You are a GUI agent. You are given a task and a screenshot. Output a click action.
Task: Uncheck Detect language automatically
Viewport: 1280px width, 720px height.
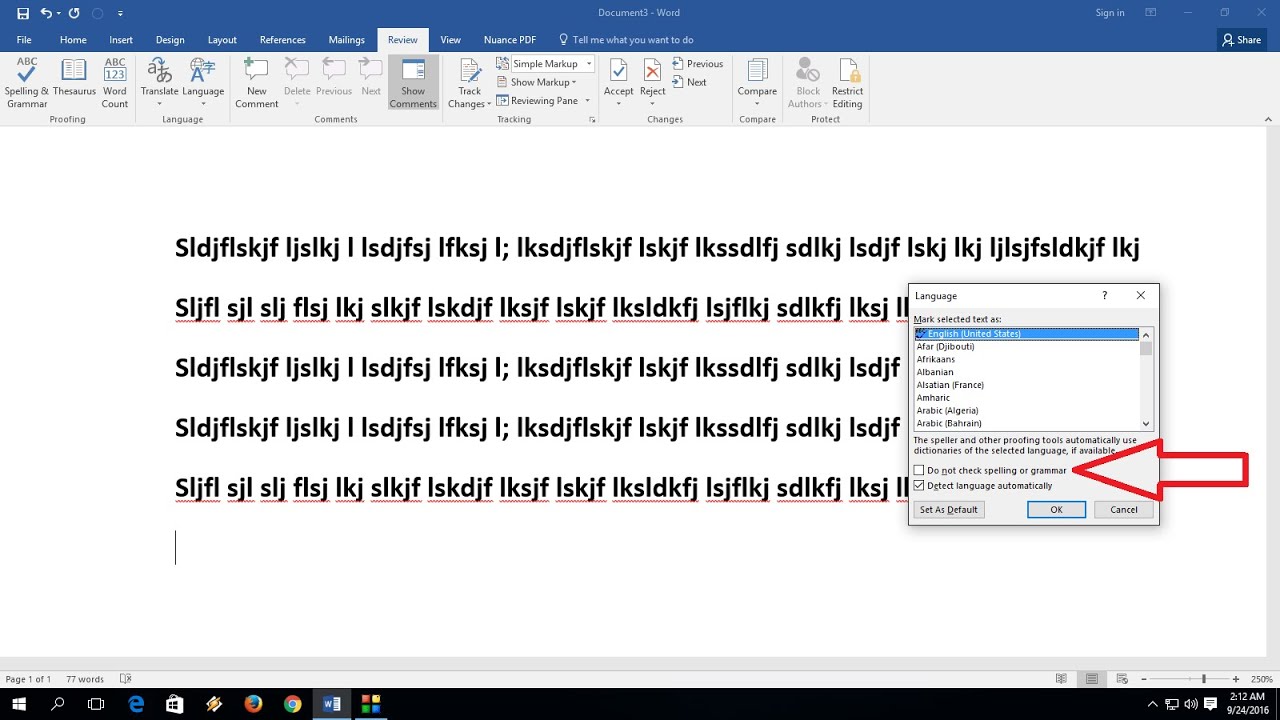click(919, 485)
